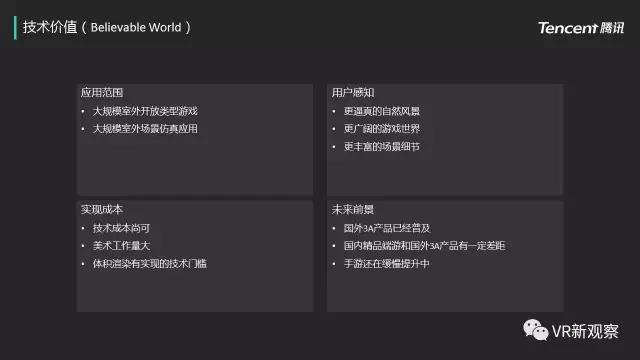Screen dimensions: 640x360
Task: Click the bullet 体积渲染有实现的技术门槛
Action: [x=150, y=264]
